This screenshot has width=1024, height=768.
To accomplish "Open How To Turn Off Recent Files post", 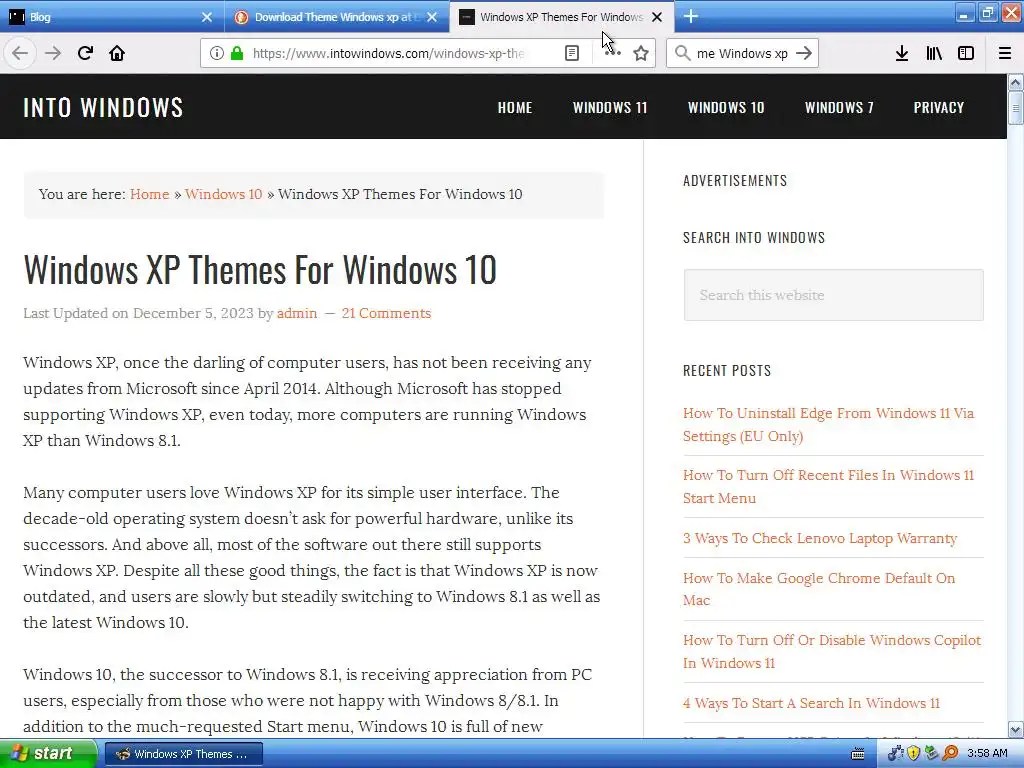I will [828, 487].
